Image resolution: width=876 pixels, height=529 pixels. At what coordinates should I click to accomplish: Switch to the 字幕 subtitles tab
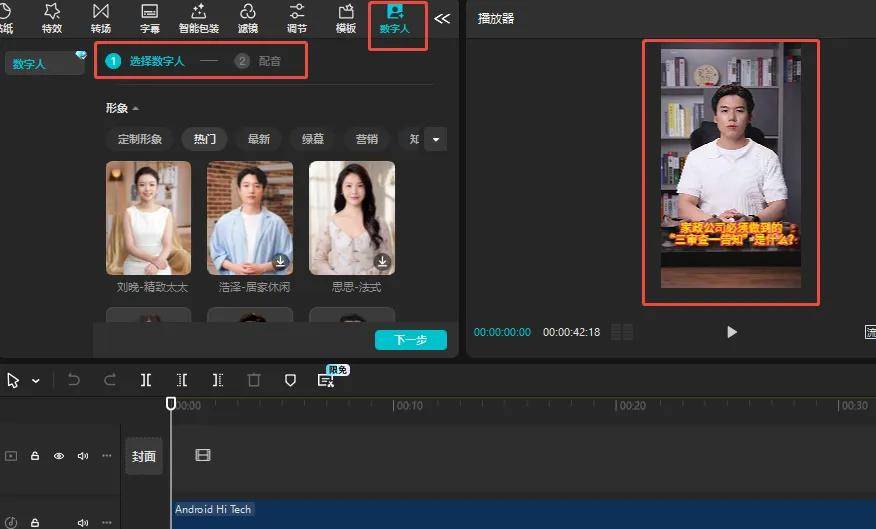[150, 18]
